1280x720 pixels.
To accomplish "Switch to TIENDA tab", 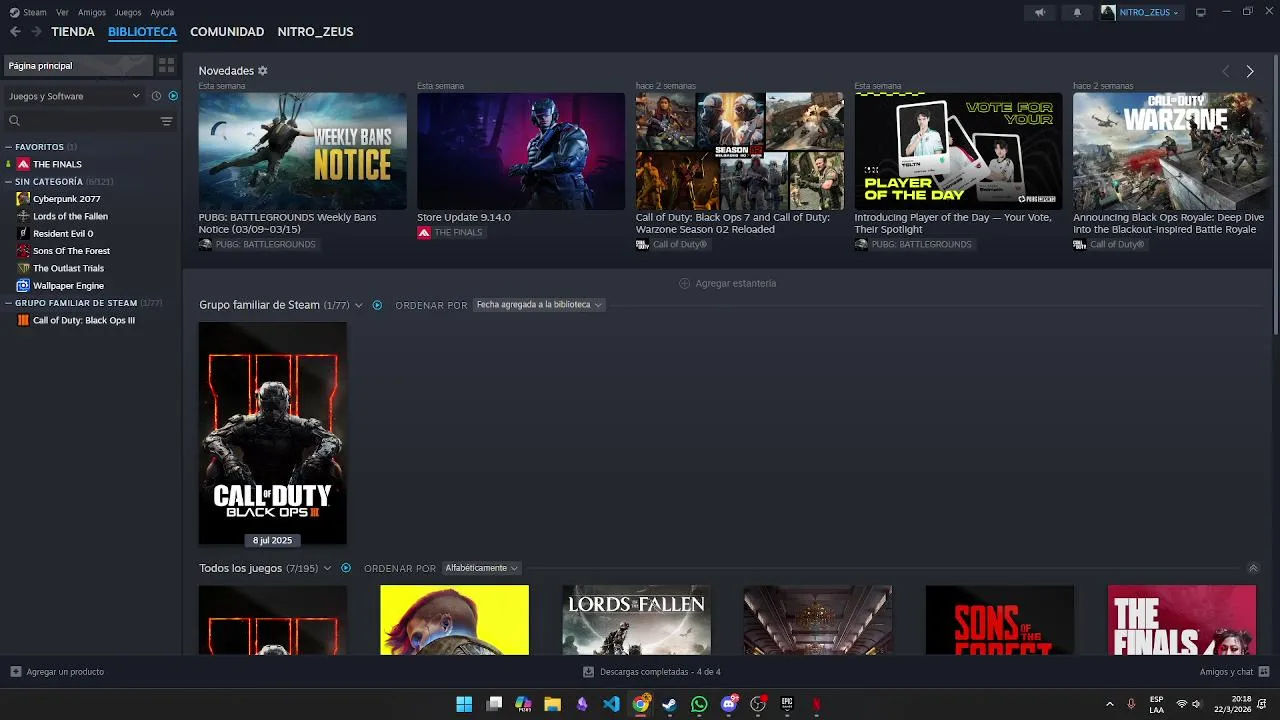I will tap(73, 32).
